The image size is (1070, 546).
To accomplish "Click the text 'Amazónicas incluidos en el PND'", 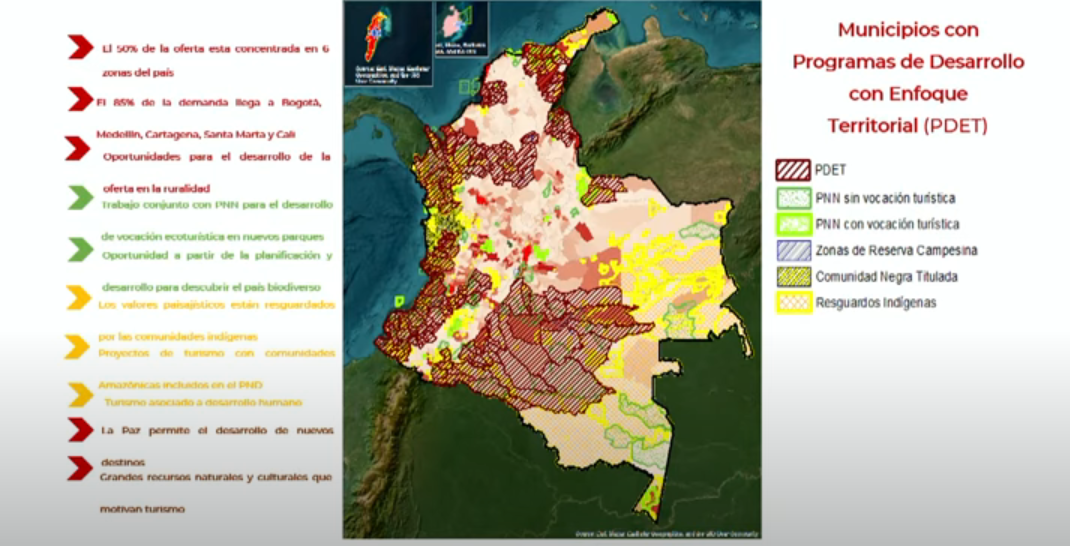I will click(180, 385).
